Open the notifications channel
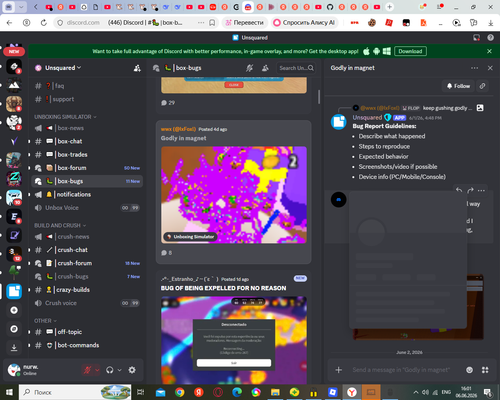The image size is (500, 400). coord(87,194)
